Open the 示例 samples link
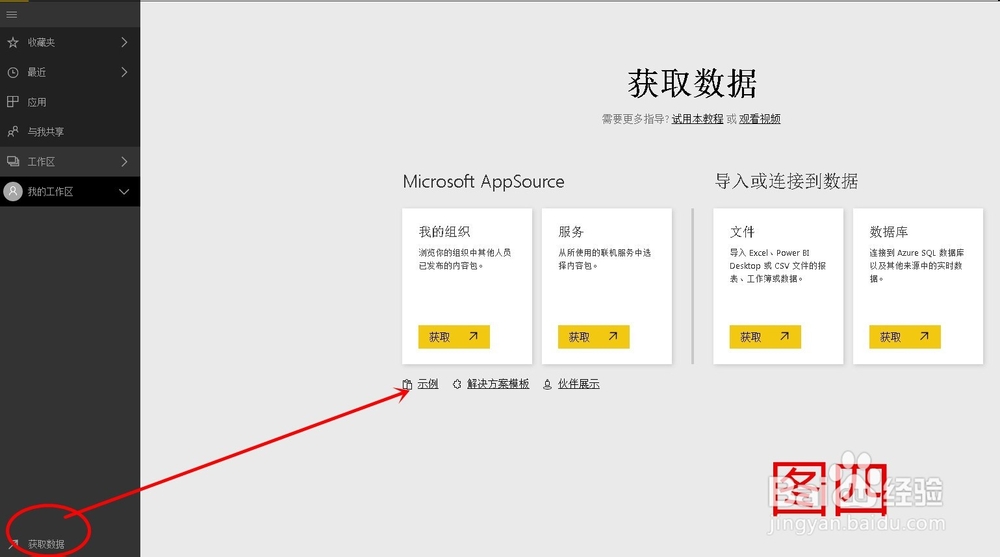 (x=428, y=384)
